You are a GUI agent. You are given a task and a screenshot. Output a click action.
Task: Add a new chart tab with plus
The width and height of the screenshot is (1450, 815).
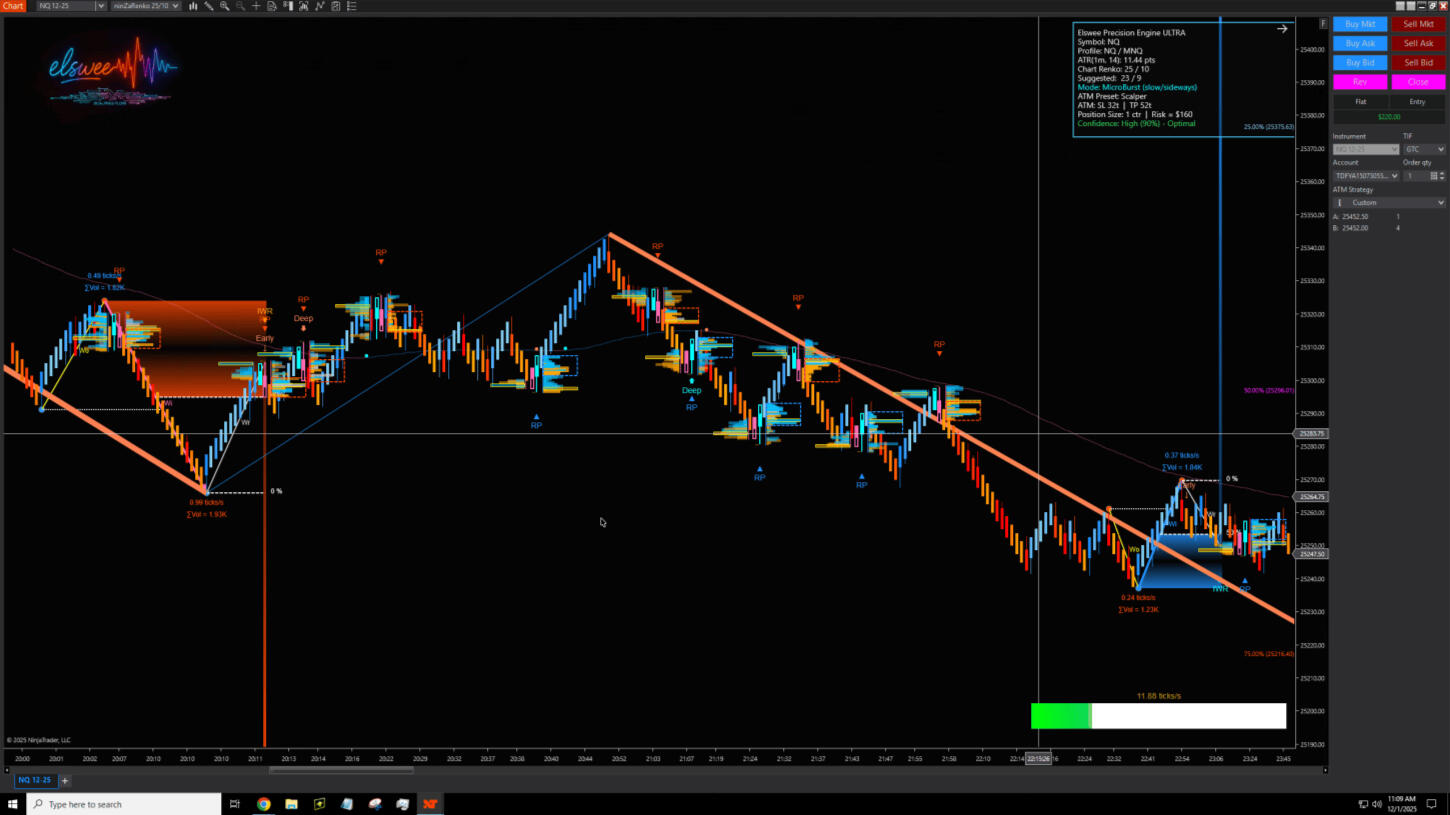(x=65, y=780)
